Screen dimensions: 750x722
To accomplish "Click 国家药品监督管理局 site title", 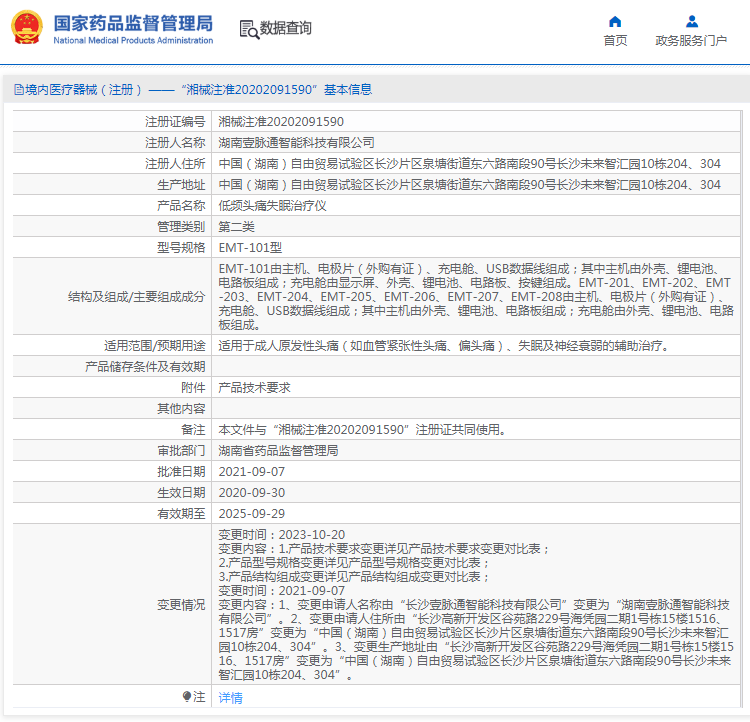I will (x=133, y=23).
